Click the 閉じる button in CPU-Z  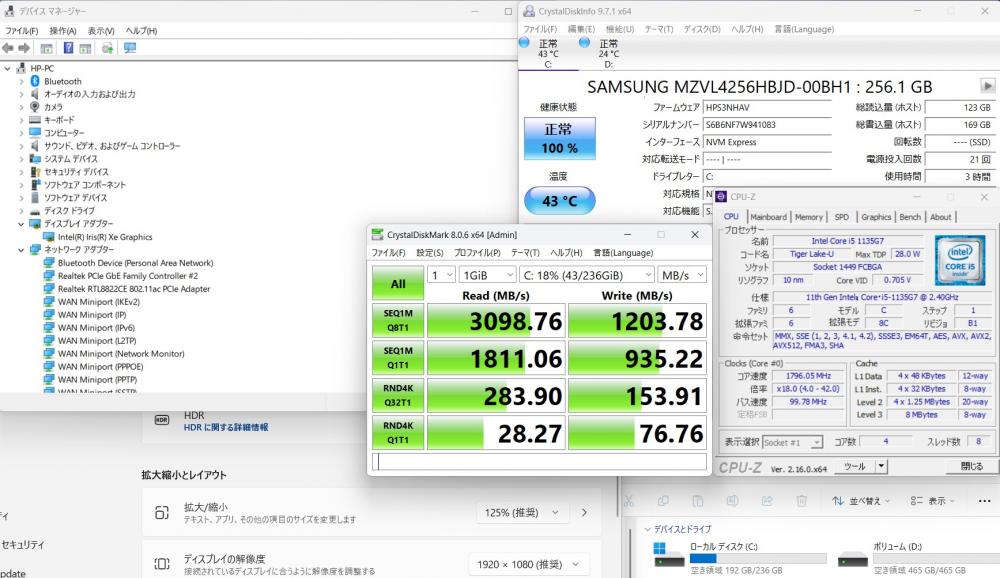pyautogui.click(x=971, y=466)
